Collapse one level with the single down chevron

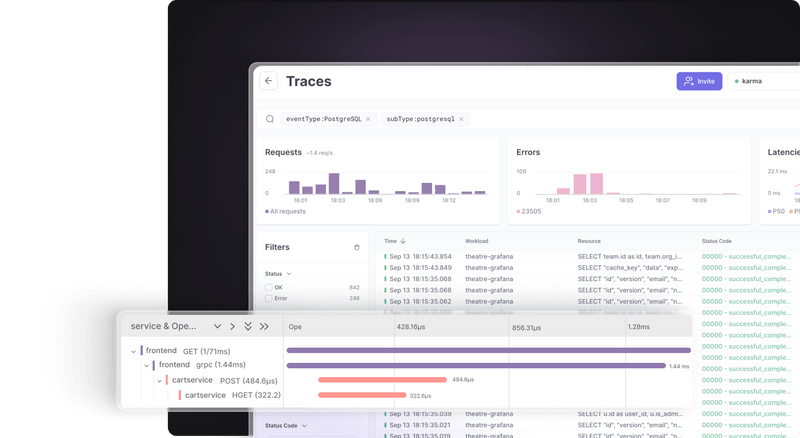pyautogui.click(x=217, y=326)
